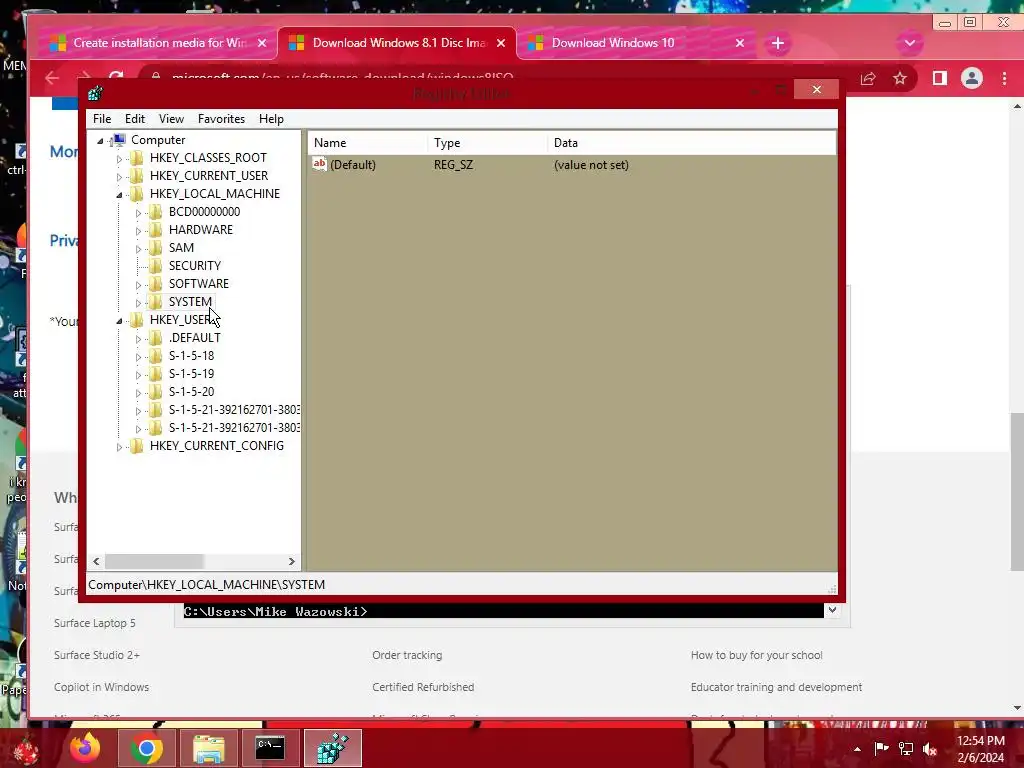Expand the .DEFAULT key arrow
Image resolution: width=1024 pixels, height=768 pixels.
pos(138,339)
